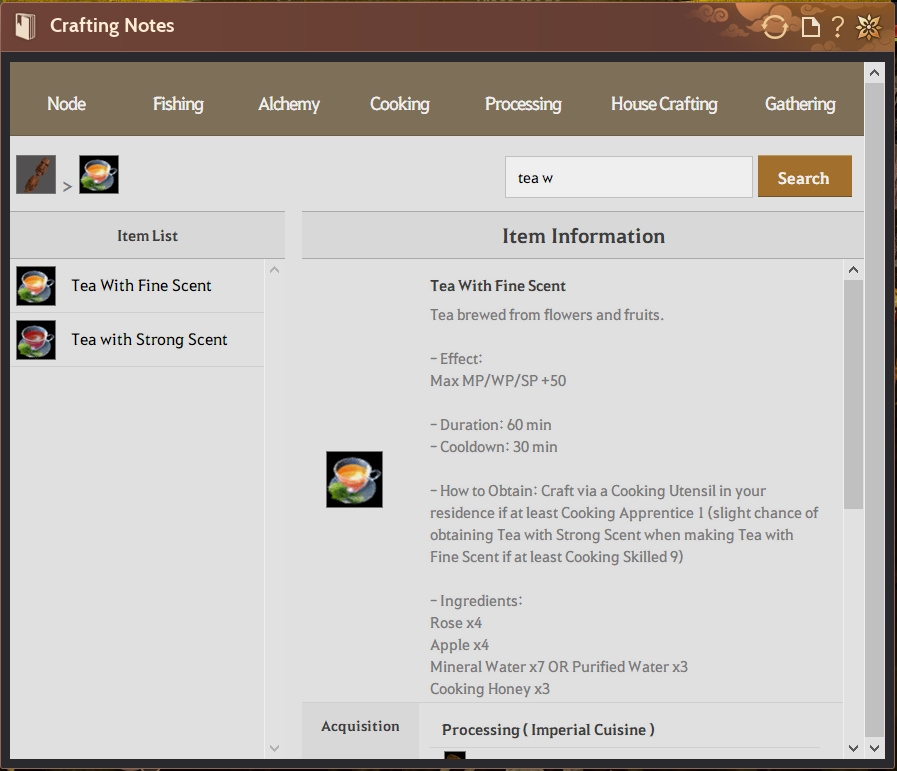Viewport: 897px width, 771px height.
Task: Click the 'Cooking Honey x3' ingredient
Action: 490,689
